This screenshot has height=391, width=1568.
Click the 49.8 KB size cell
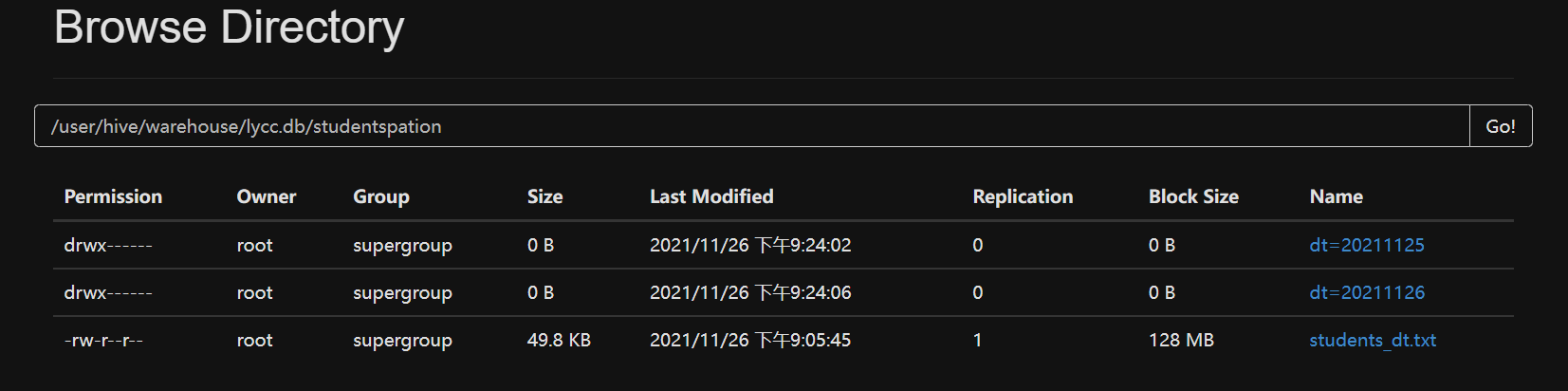tap(559, 340)
